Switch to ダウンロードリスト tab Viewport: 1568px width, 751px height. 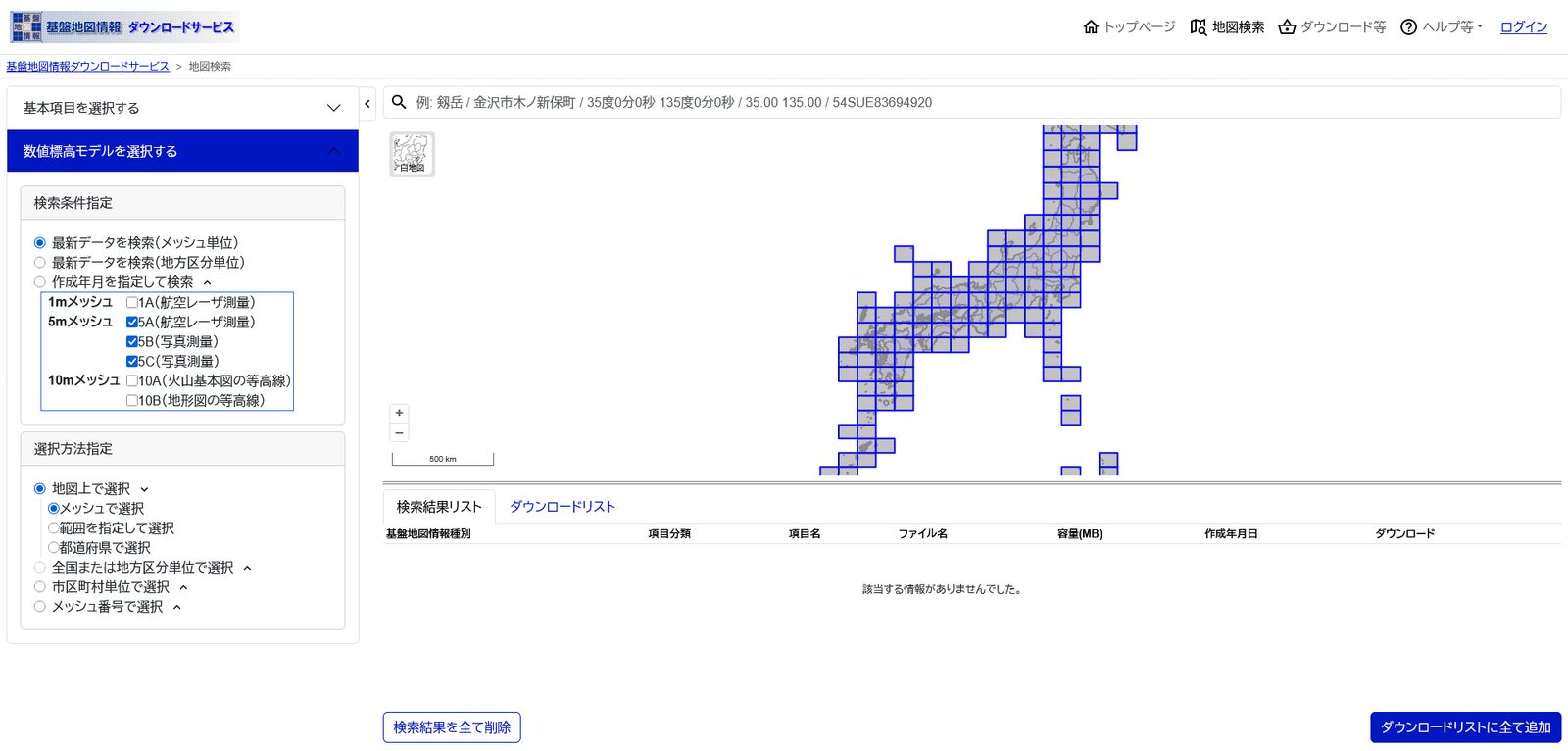(x=563, y=507)
